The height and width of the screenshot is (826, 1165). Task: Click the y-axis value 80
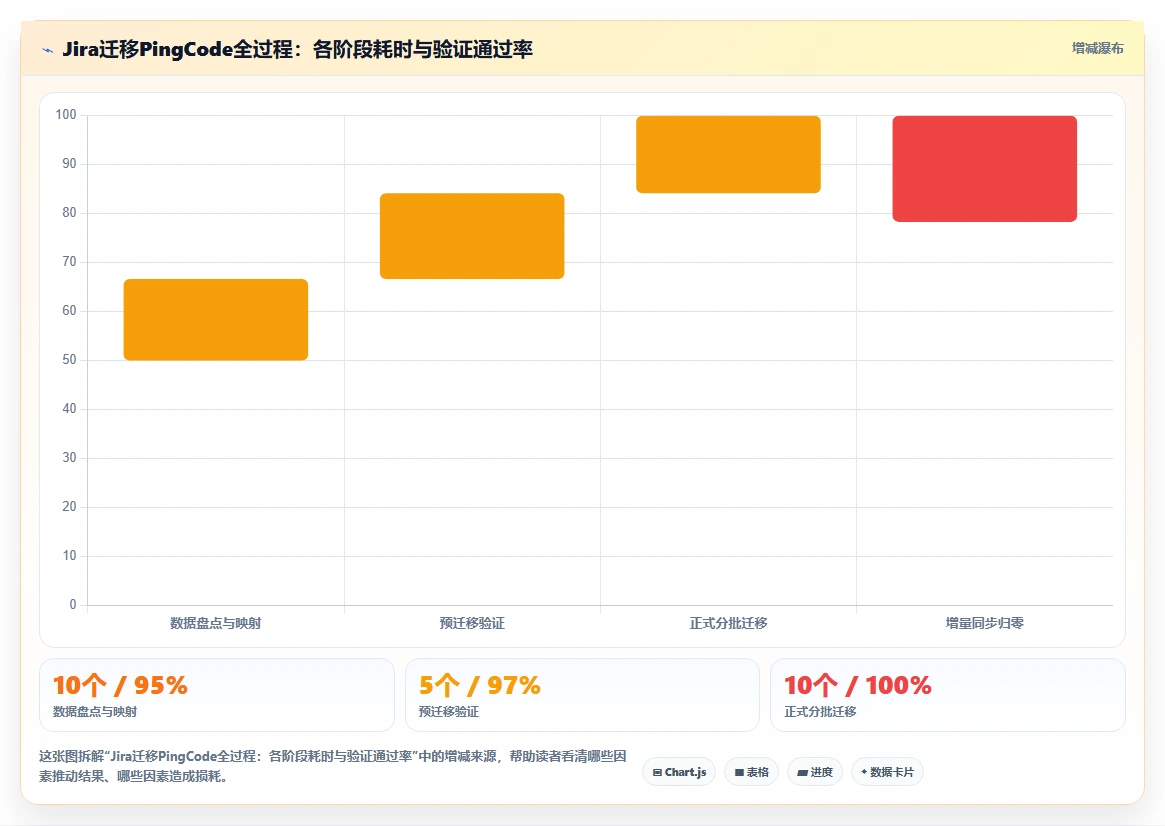69,212
